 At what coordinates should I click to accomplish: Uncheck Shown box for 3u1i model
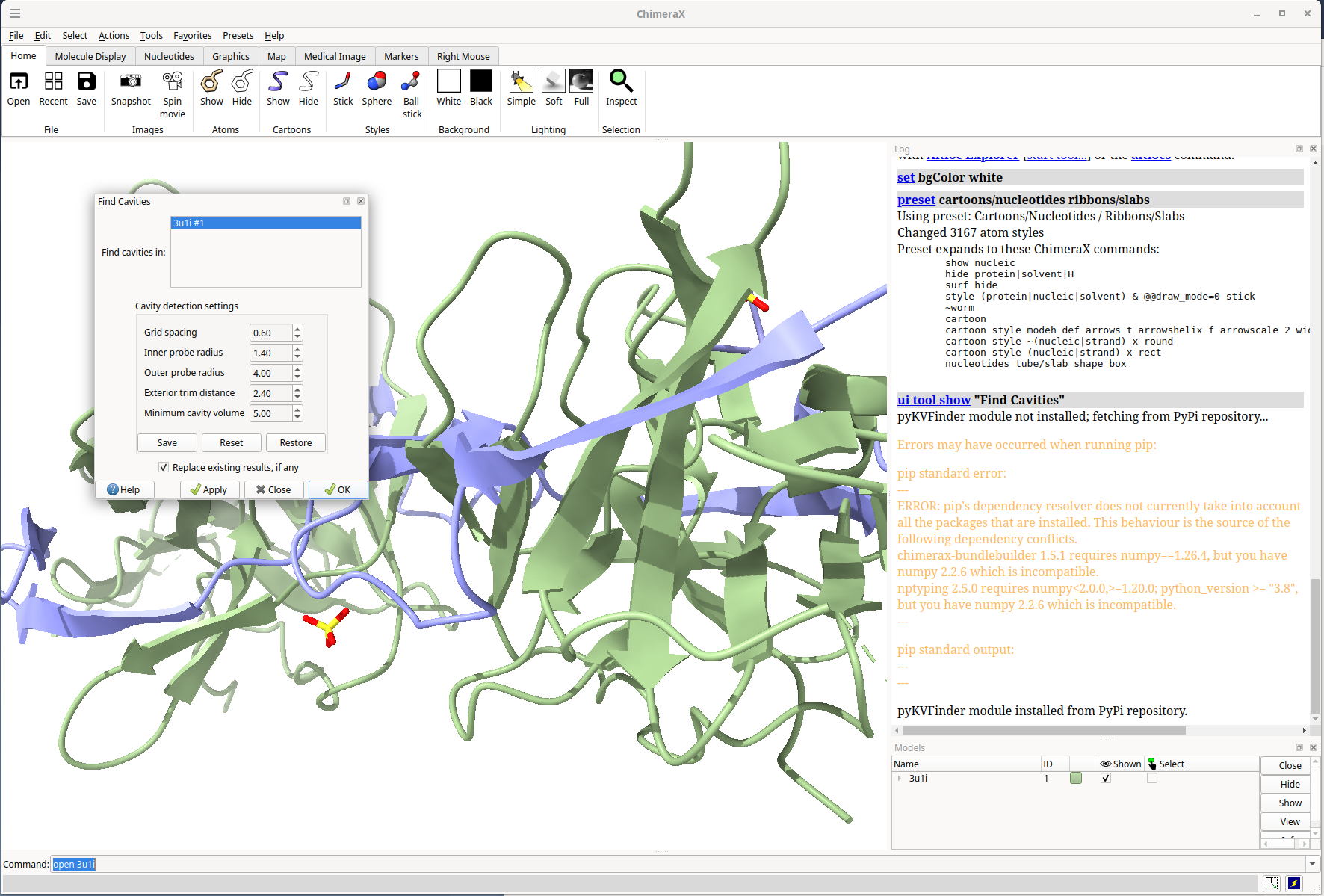[1106, 778]
